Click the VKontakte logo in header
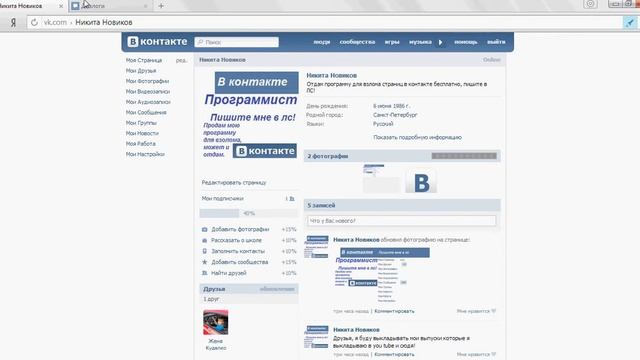 point(157,42)
